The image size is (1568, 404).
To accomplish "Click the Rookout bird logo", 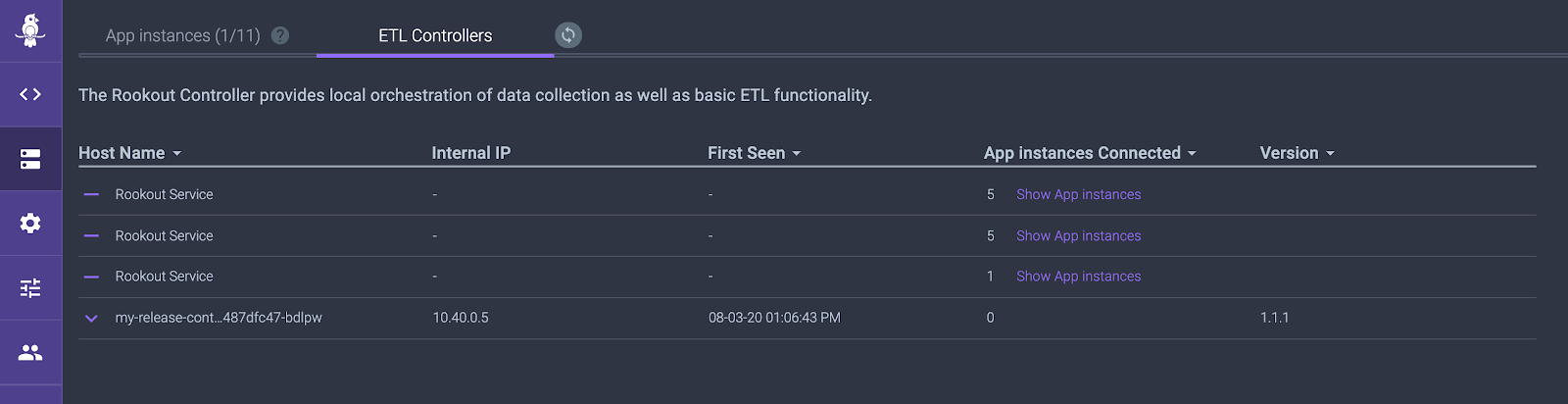I will click(30, 29).
